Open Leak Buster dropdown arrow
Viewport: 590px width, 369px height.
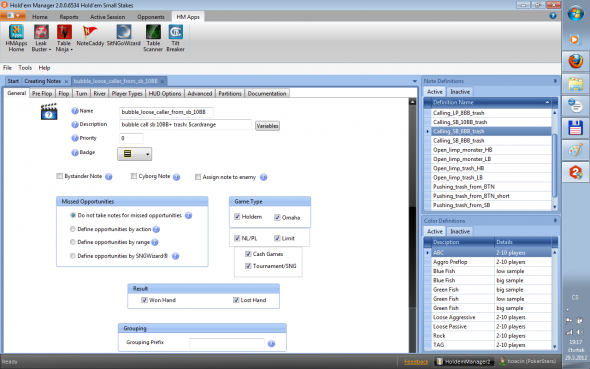50,50
